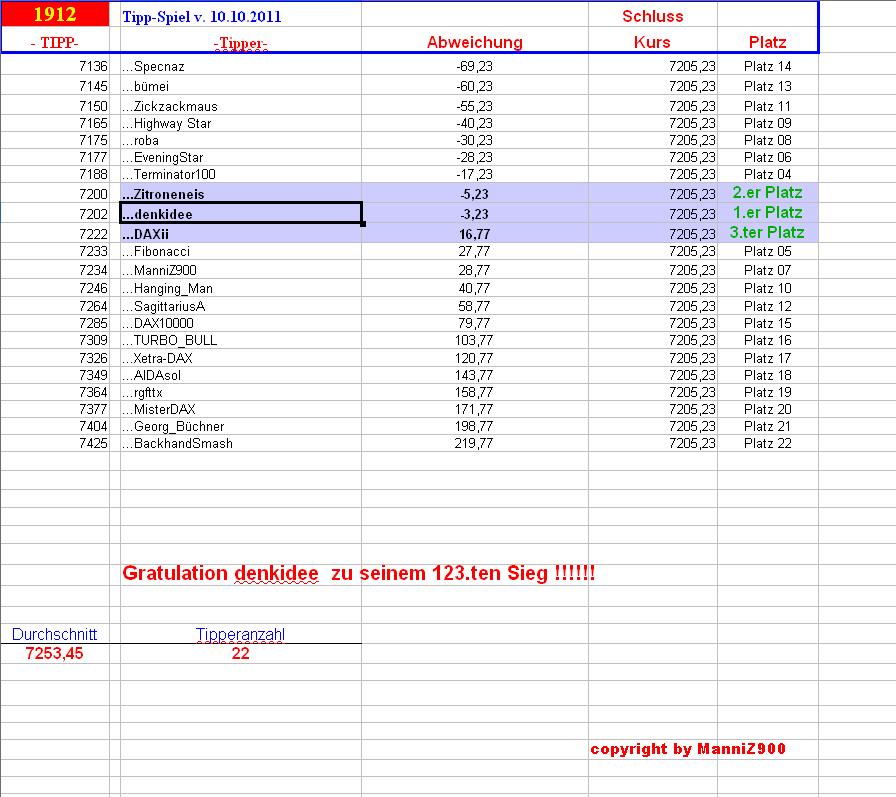Select the tip value 7136
The width and height of the screenshot is (896, 797).
coord(93,66)
